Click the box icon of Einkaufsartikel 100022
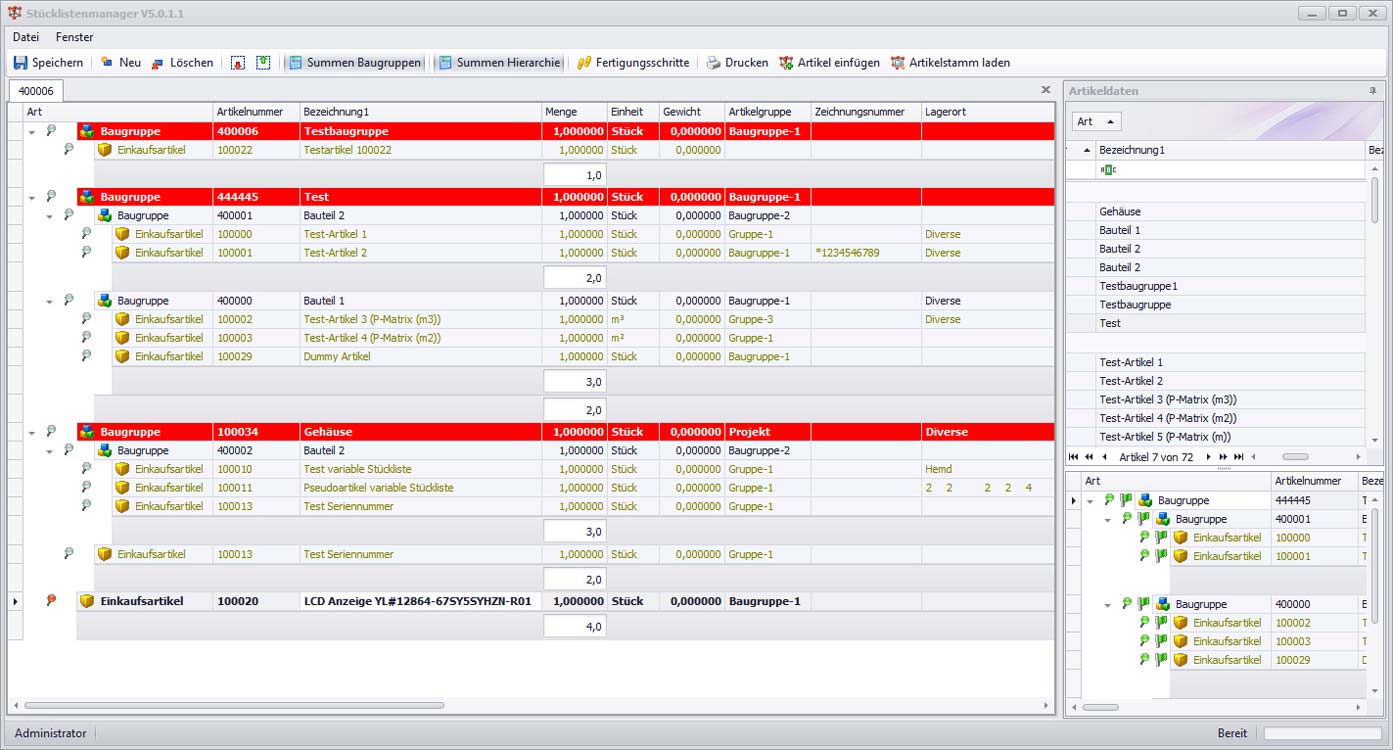The height and width of the screenshot is (750, 1393). [x=104, y=150]
